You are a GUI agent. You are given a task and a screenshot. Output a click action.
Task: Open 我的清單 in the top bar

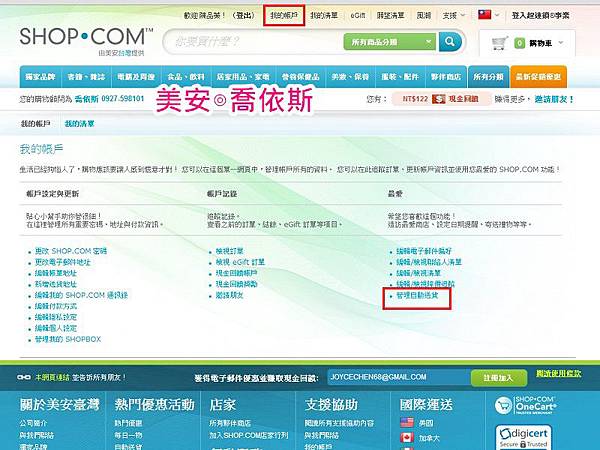pos(324,15)
